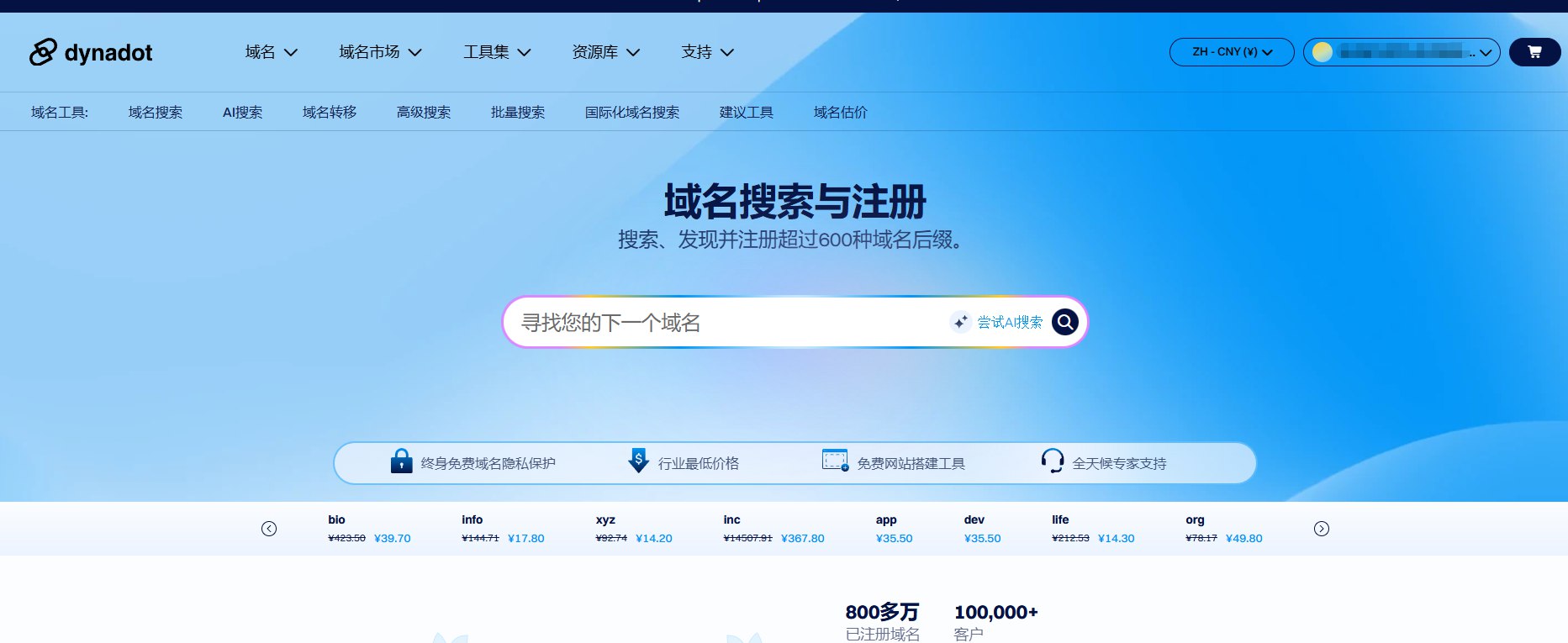Viewport: 1568px width, 643px height.
Task: Select the xyz domain price offer
Action: (633, 530)
